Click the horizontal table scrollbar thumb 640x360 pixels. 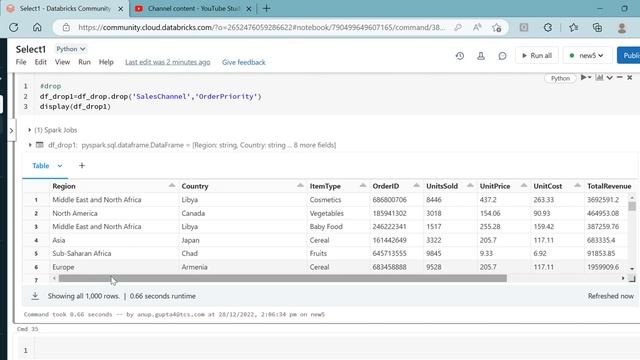click(282, 278)
